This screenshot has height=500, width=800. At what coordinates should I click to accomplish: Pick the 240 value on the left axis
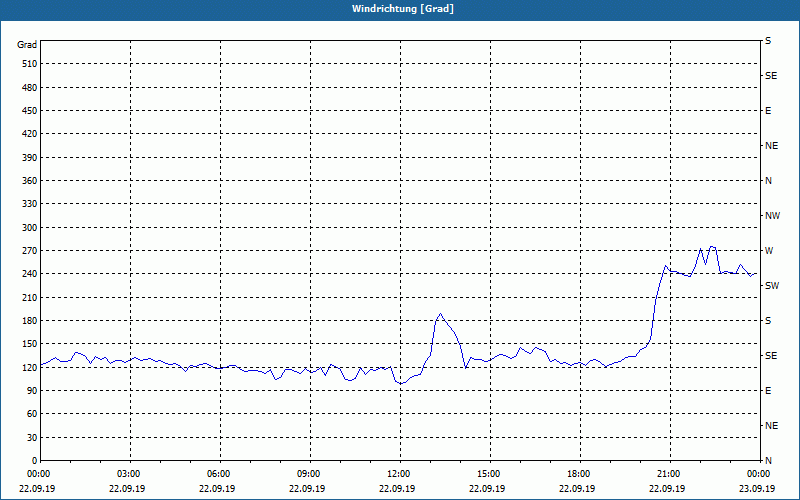point(29,274)
